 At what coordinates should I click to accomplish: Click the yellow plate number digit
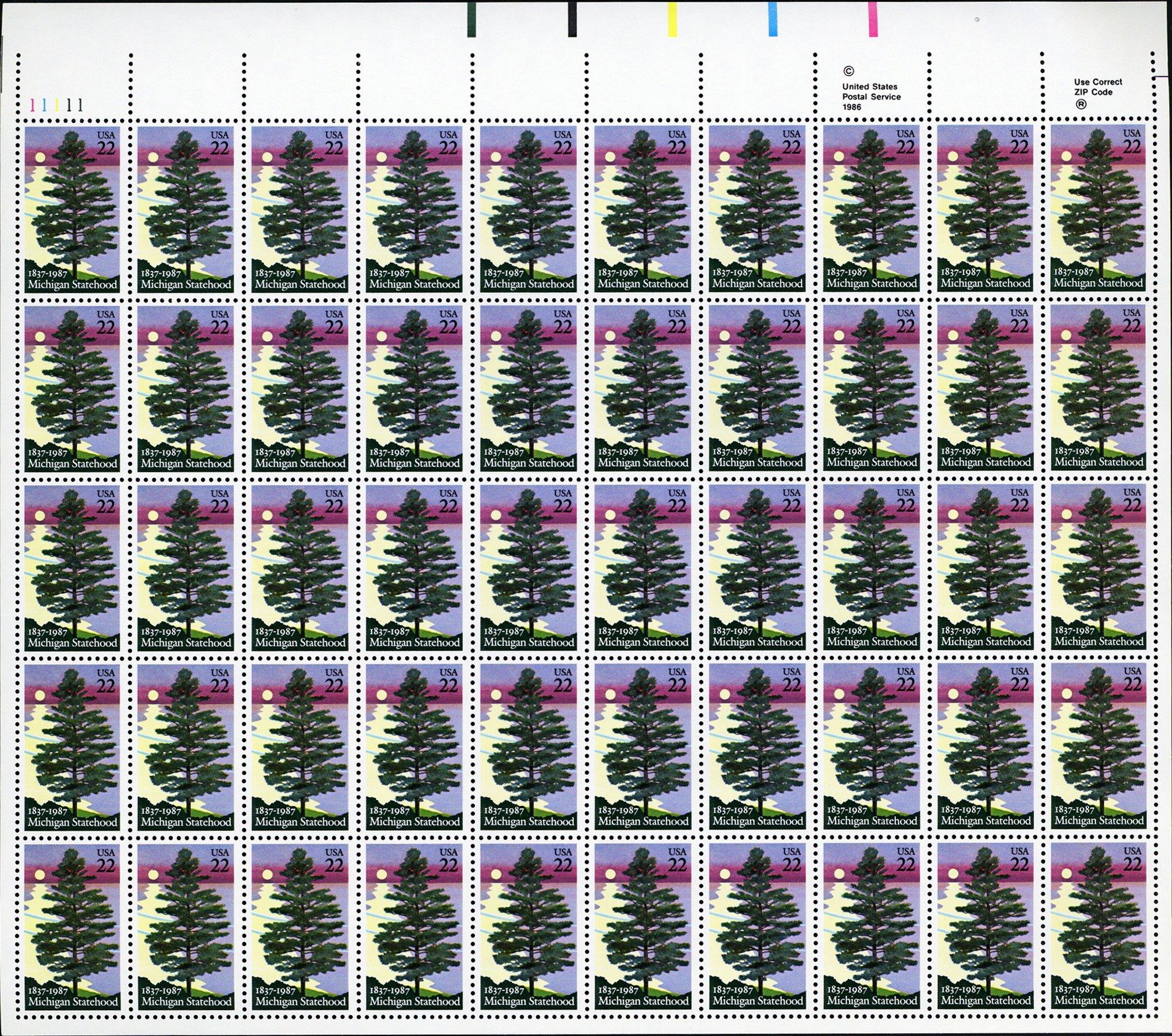[x=57, y=105]
